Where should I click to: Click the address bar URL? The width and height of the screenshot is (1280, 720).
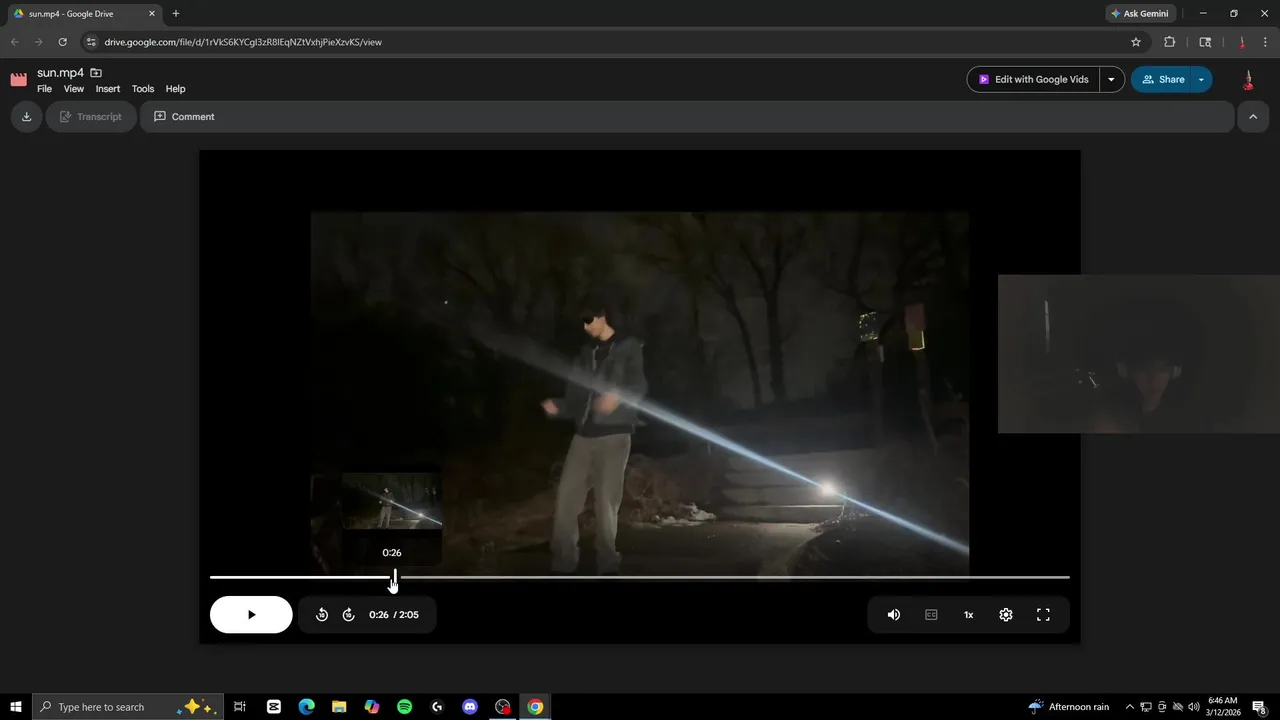(243, 42)
